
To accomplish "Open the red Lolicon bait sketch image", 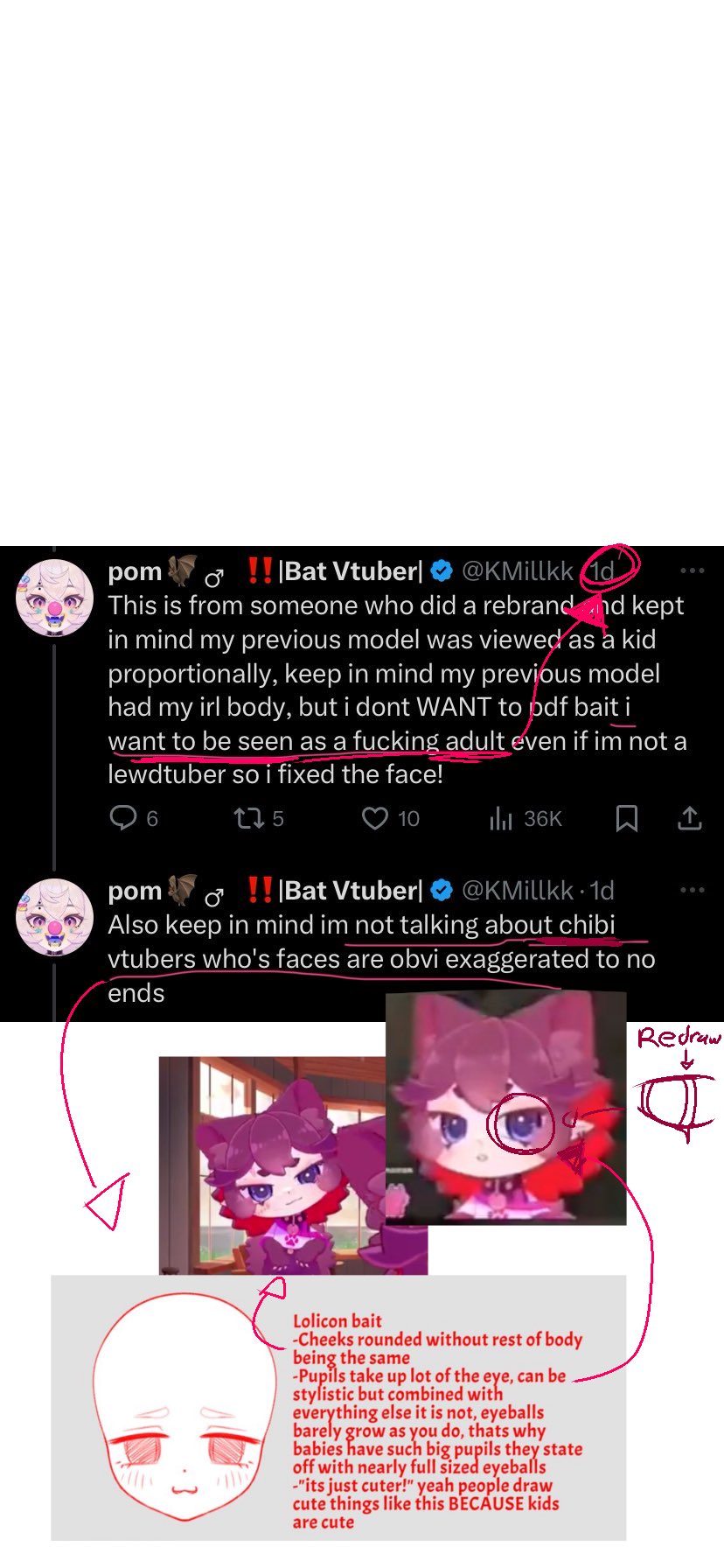I will (338, 1407).
